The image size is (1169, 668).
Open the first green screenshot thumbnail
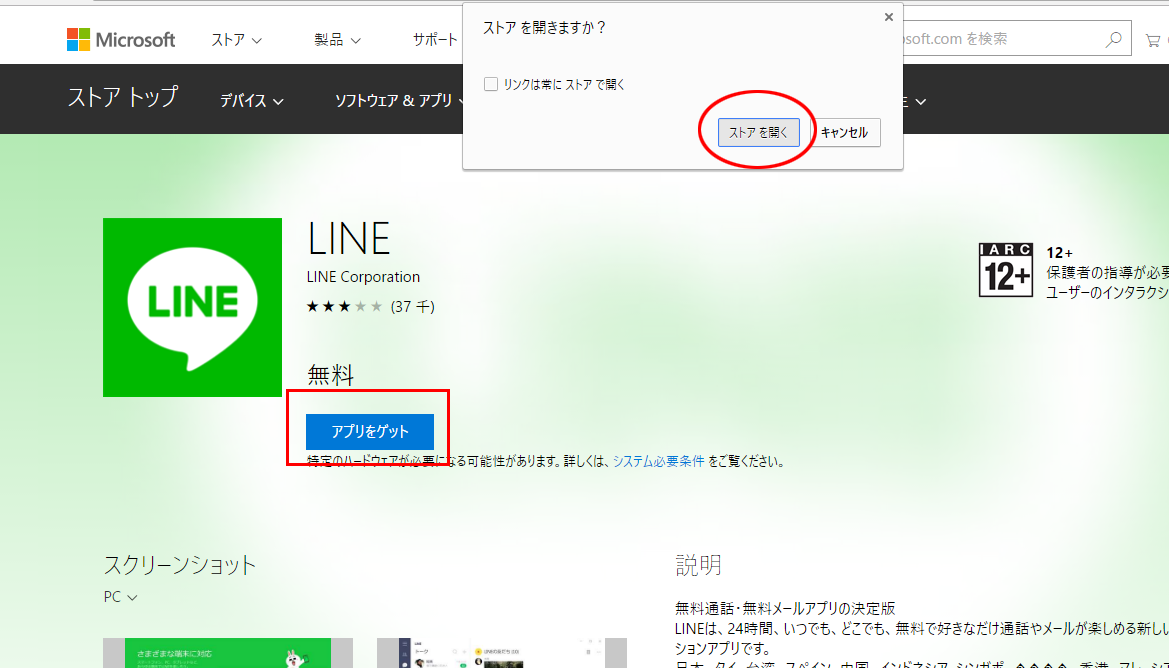228,653
